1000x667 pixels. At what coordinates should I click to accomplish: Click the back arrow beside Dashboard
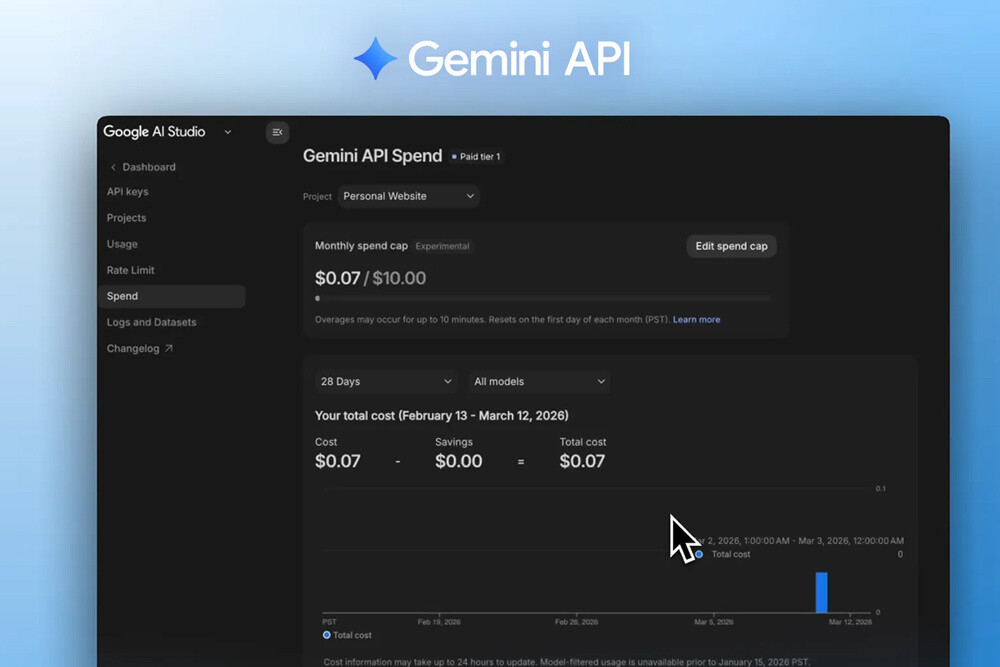coord(113,167)
